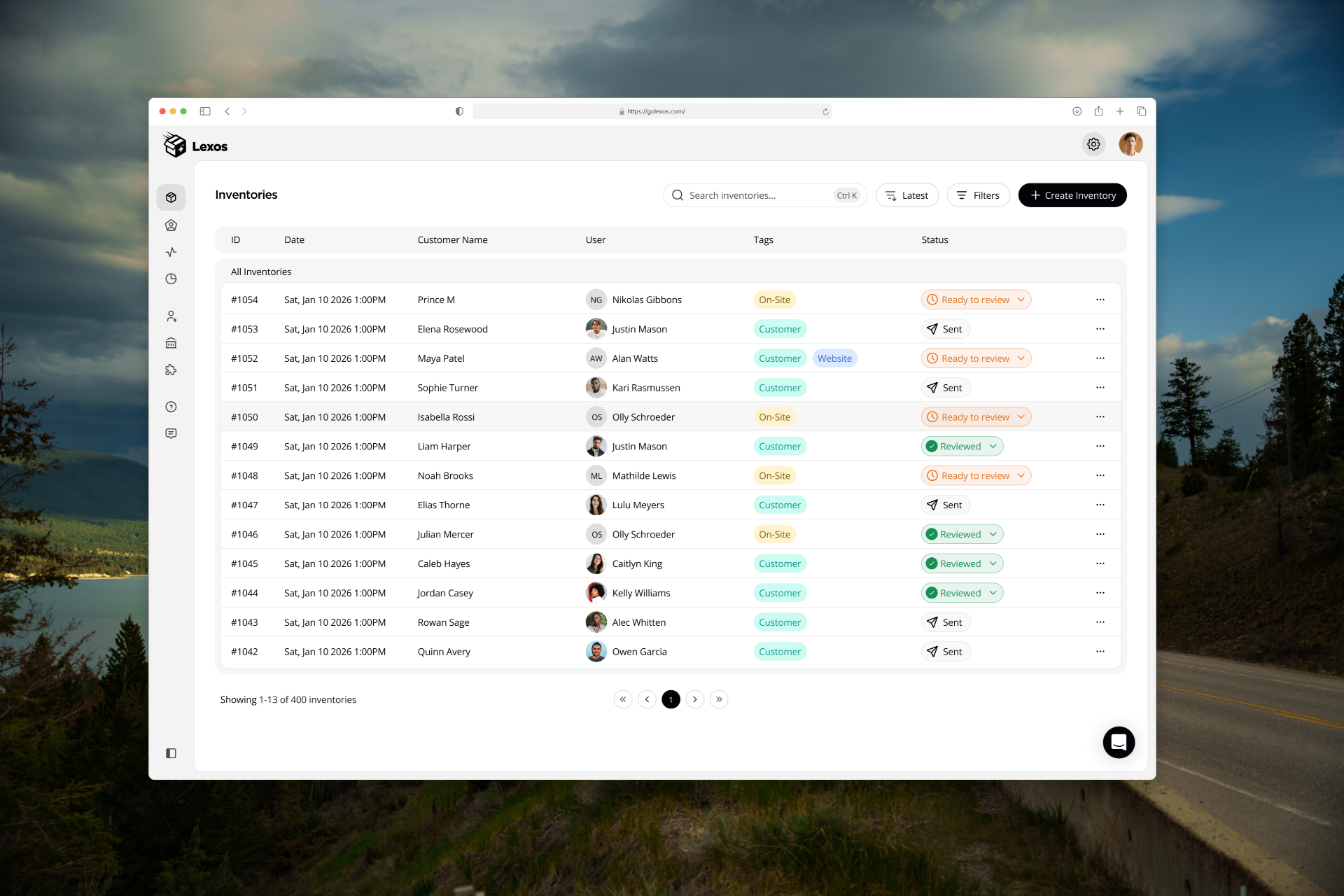Viewport: 1344px width, 896px height.
Task: Click Create Inventory button
Action: [1072, 195]
